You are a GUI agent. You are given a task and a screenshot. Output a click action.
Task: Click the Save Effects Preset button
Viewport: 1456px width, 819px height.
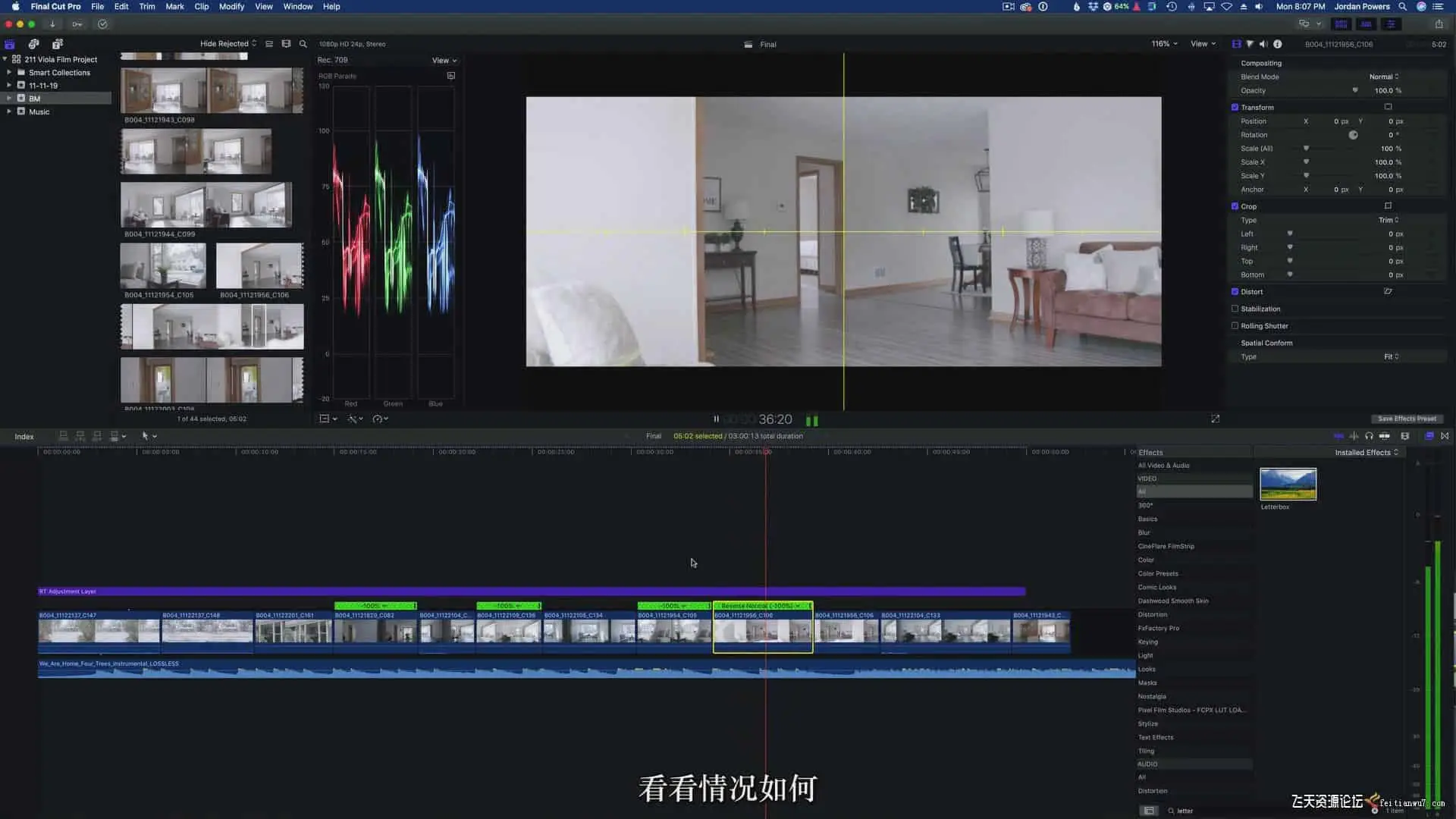pos(1407,419)
